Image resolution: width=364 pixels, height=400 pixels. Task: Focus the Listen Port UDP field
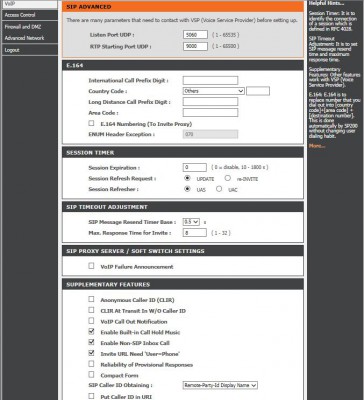195,35
